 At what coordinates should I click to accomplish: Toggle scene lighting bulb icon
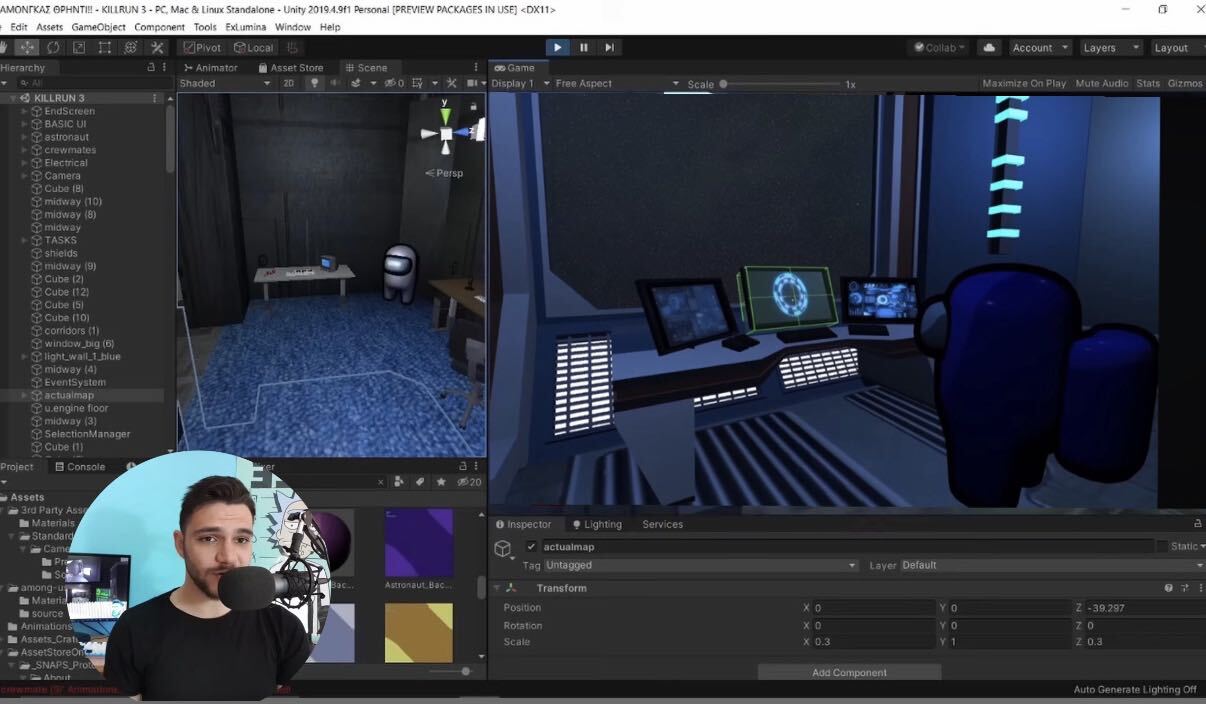pos(314,83)
